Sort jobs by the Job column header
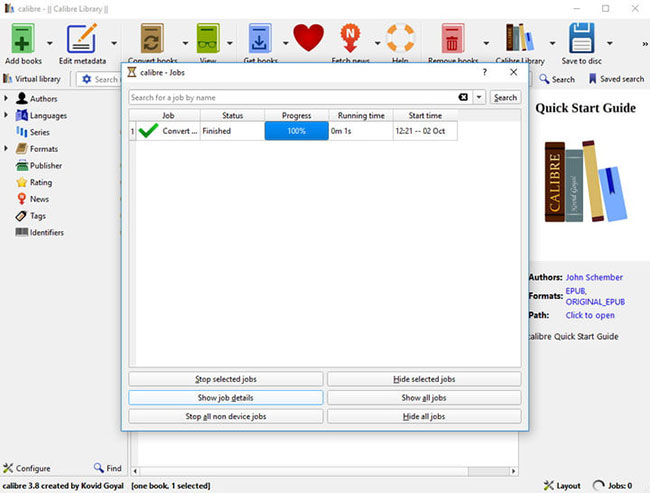Viewport: 650px width, 493px height. click(168, 115)
